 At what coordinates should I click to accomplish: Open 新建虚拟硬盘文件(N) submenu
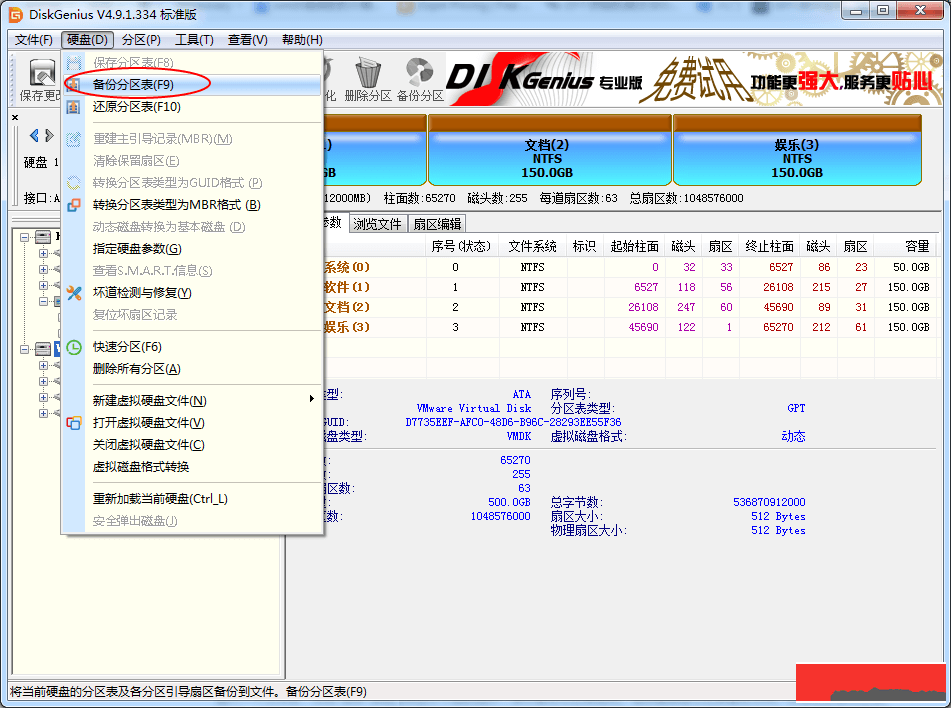[x=149, y=401]
